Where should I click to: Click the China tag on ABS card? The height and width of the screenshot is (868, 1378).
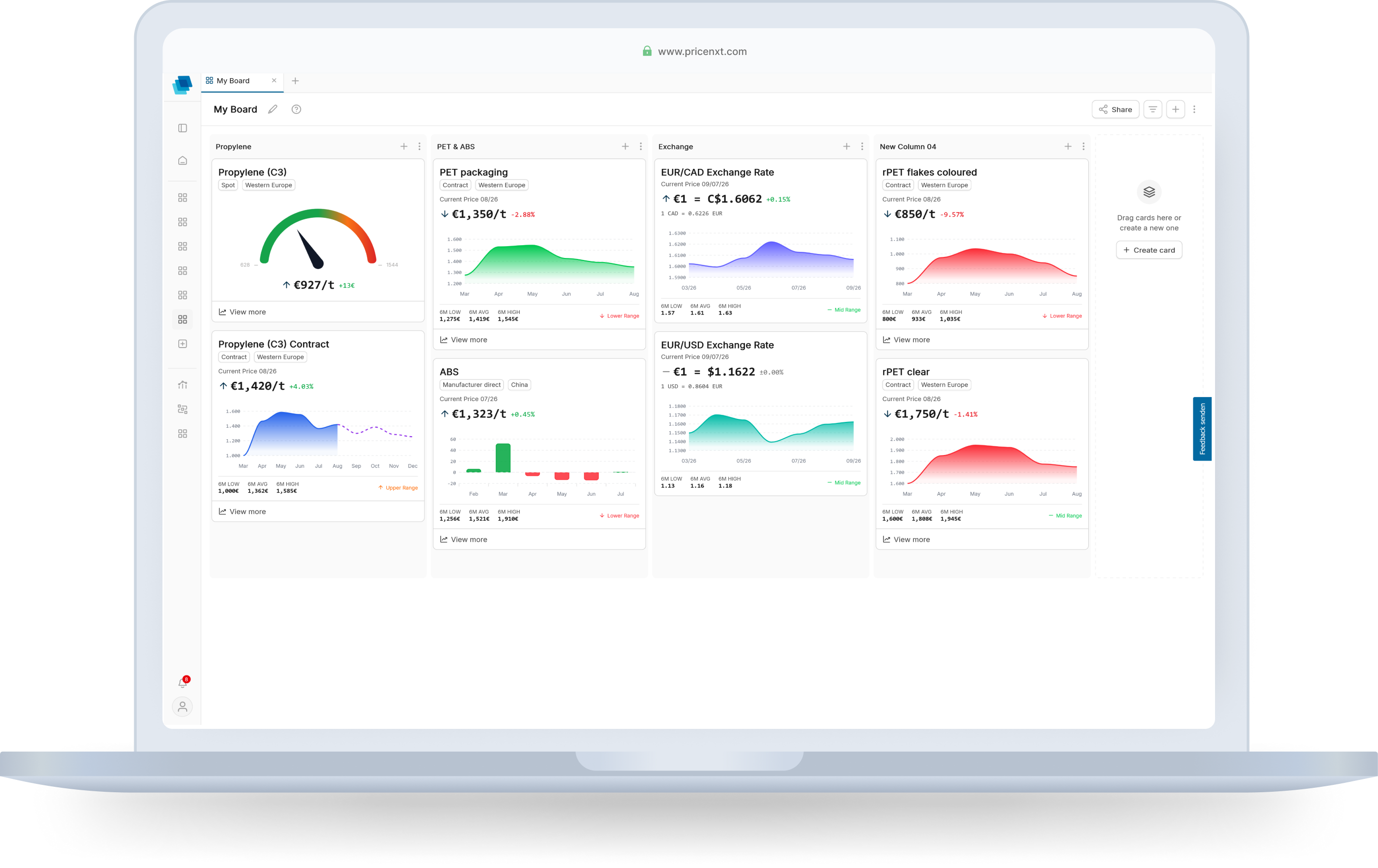[520, 385]
